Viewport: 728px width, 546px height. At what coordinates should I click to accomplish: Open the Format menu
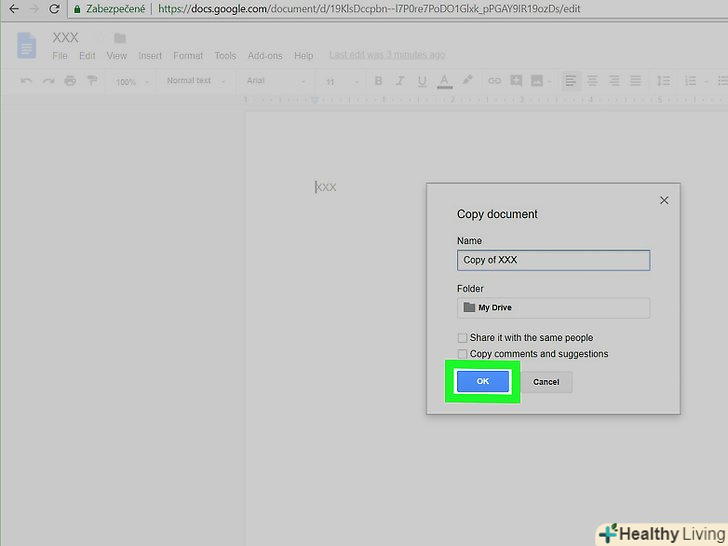pyautogui.click(x=188, y=56)
